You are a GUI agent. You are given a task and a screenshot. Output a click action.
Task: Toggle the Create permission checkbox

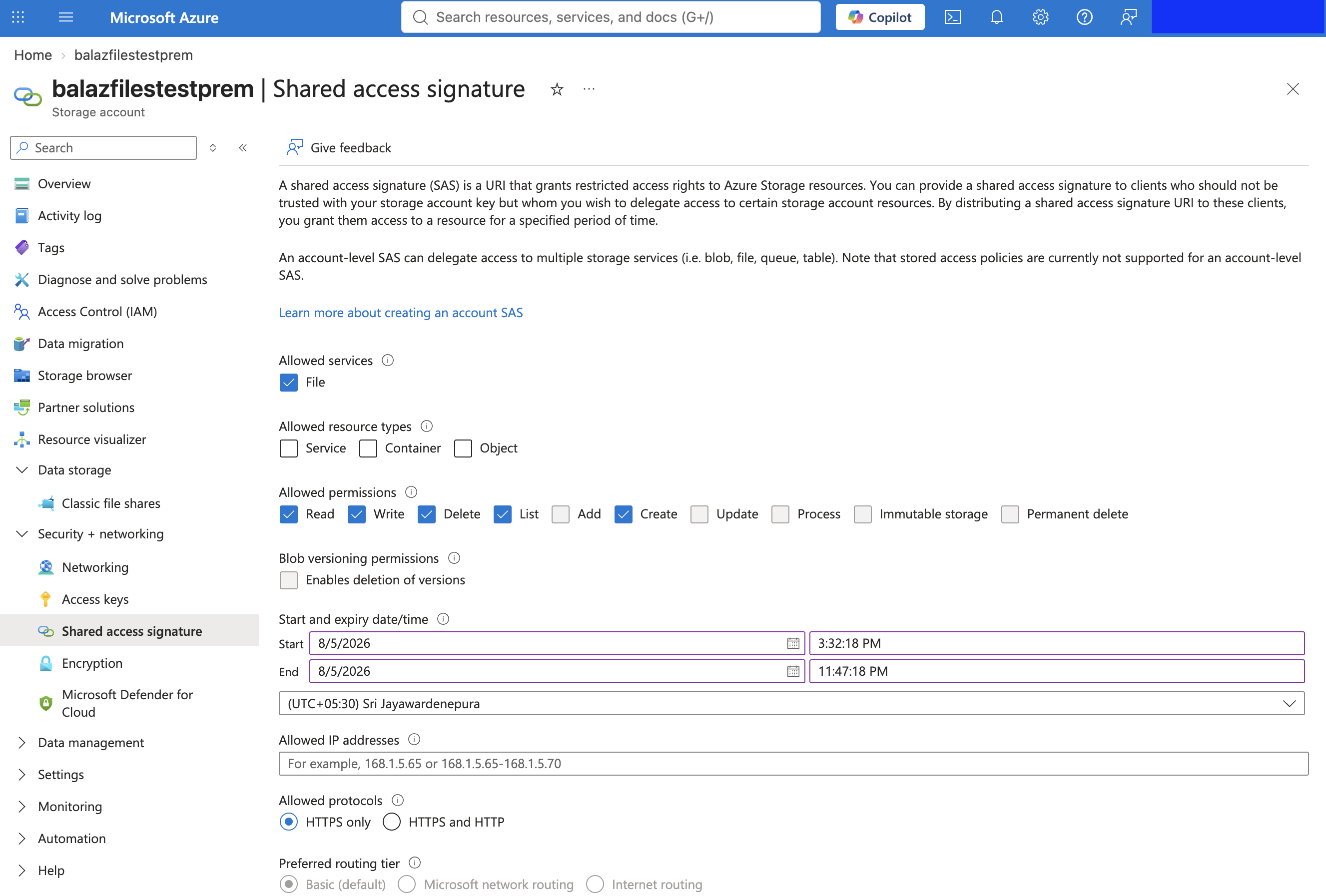click(x=623, y=514)
